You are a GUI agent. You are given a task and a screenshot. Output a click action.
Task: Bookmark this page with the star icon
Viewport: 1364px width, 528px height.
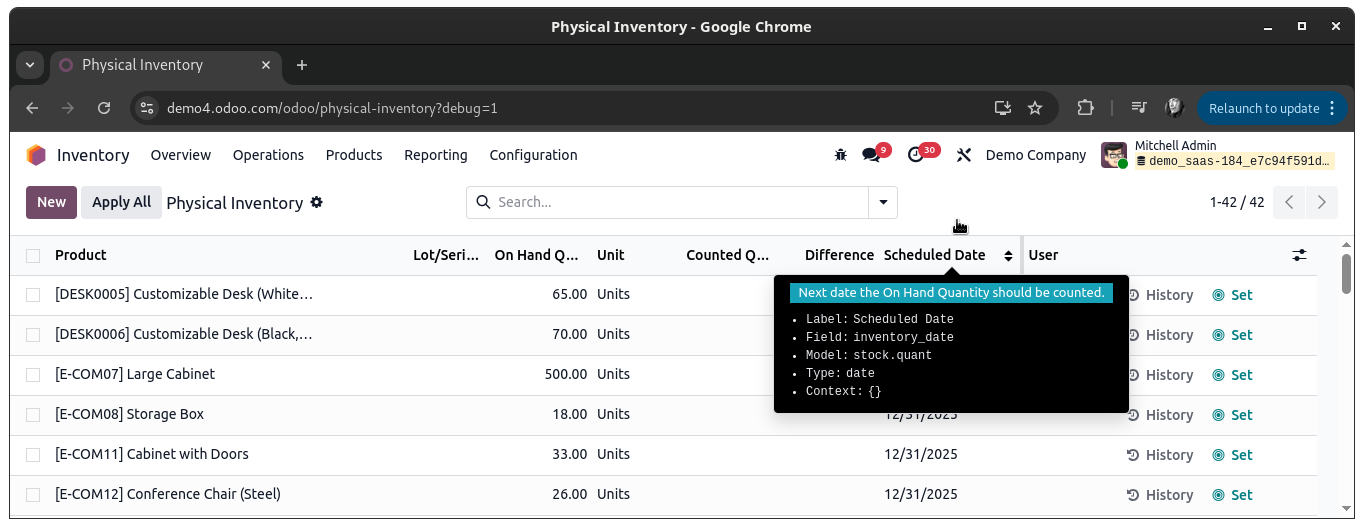pyautogui.click(x=1035, y=108)
